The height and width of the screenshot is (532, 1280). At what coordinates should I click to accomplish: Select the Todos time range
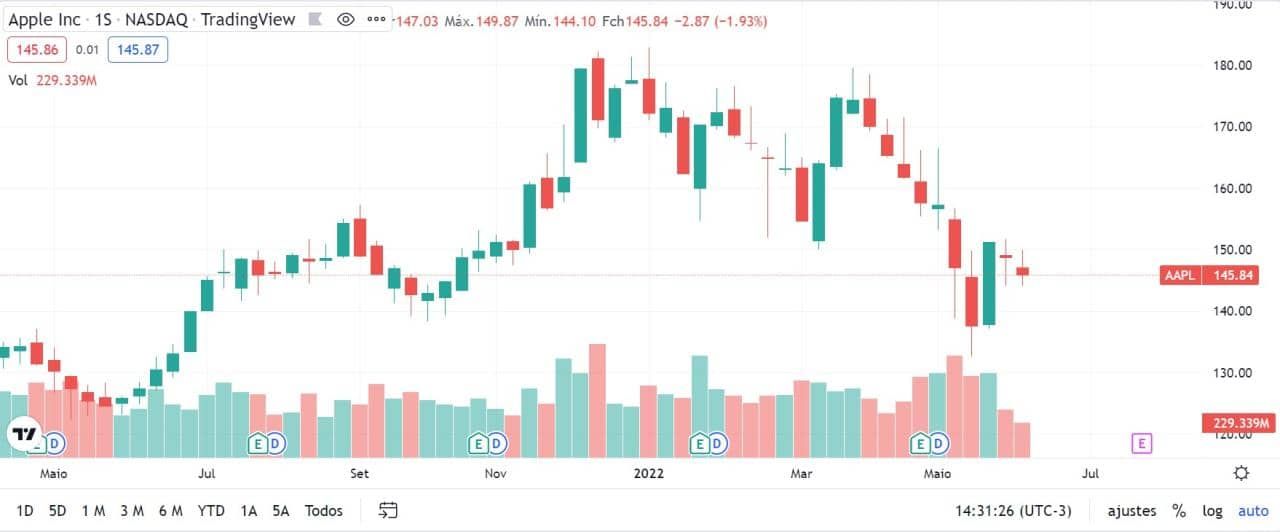click(324, 511)
